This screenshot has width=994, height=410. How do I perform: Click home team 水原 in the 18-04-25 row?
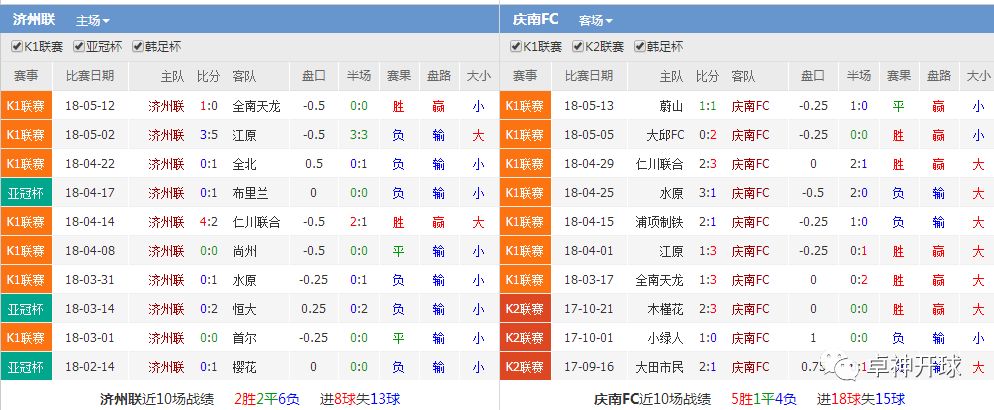click(x=671, y=193)
